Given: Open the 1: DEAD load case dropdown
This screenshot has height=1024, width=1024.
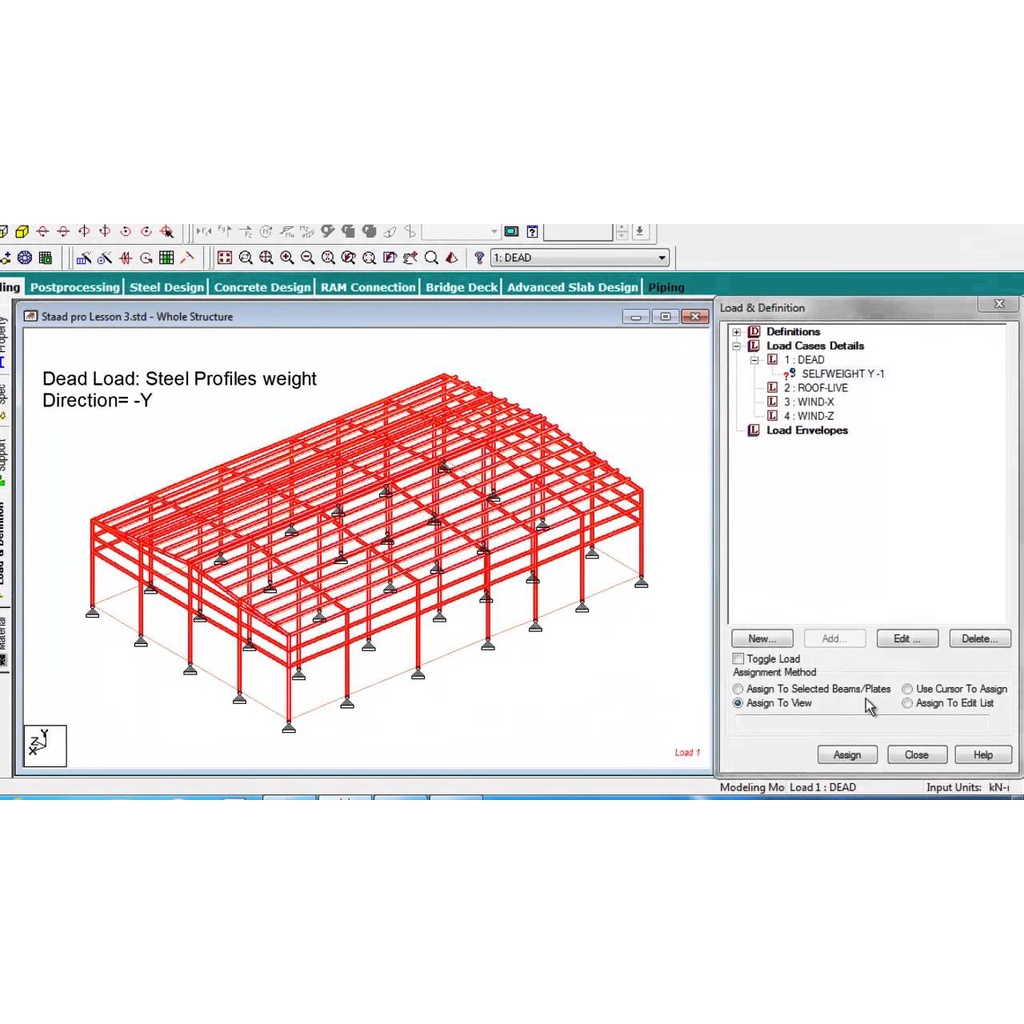Looking at the screenshot, I should (661, 258).
